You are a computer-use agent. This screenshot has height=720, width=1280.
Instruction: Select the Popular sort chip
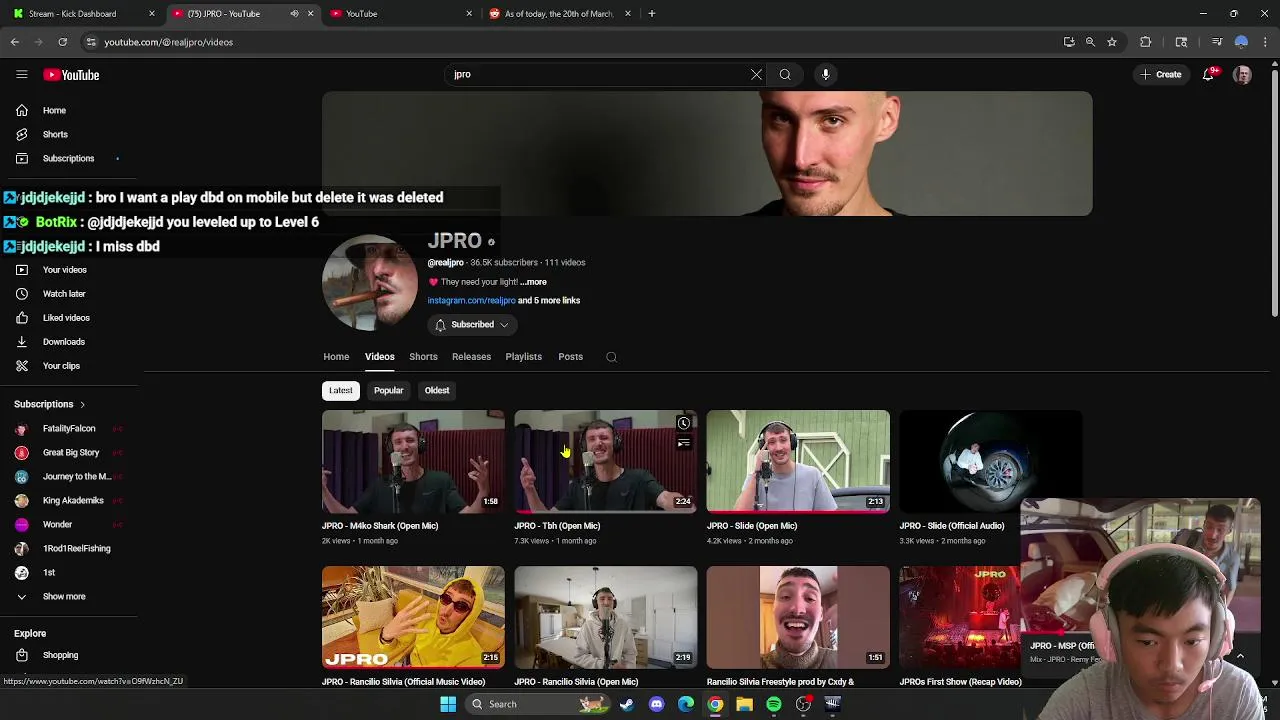(388, 391)
